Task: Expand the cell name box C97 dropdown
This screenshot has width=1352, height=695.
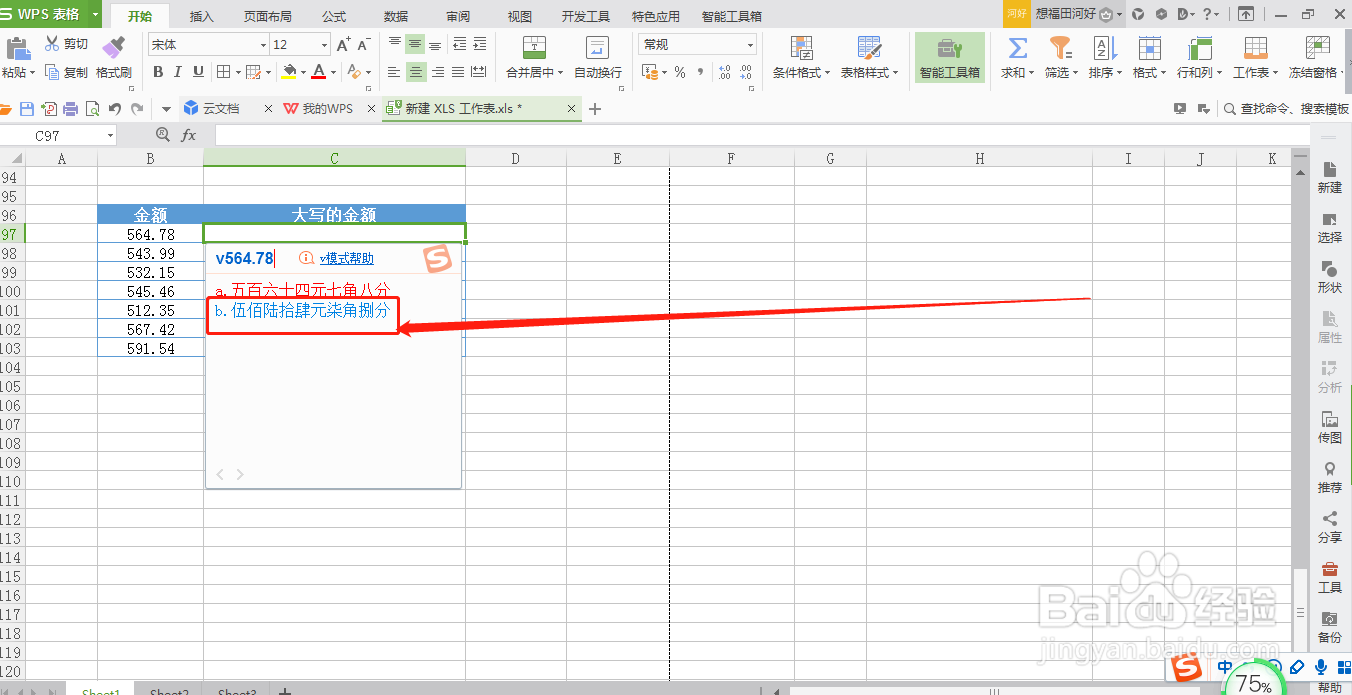Action: coord(110,135)
